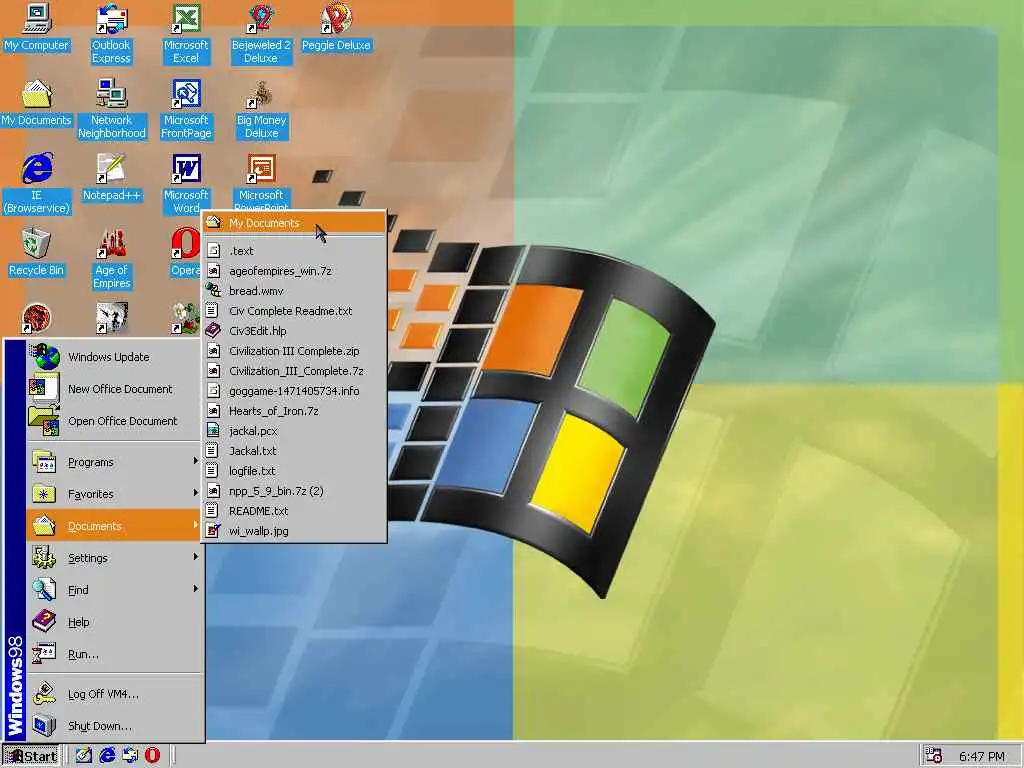Open Hearts_of_Iron.7z recent document

[x=294, y=411]
